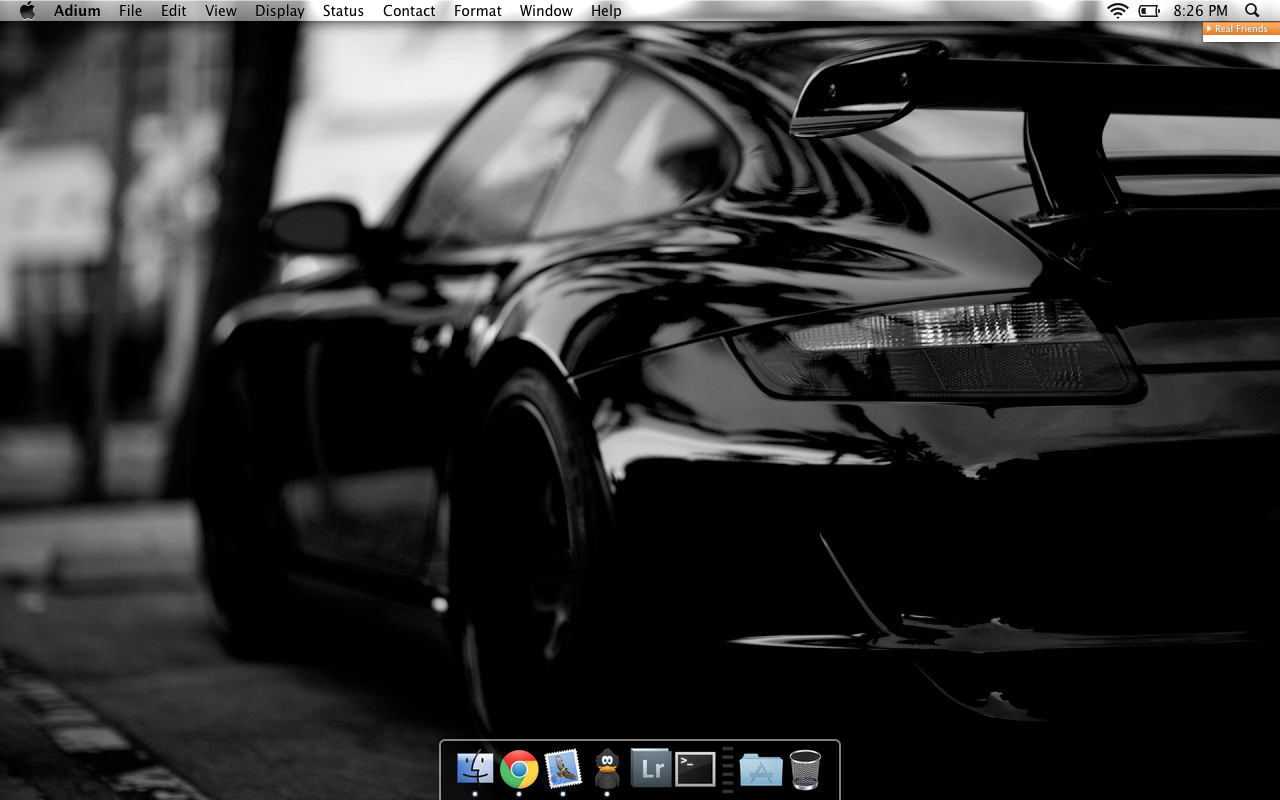Open Finder from the dock
The image size is (1280, 800).
pyautogui.click(x=475, y=768)
